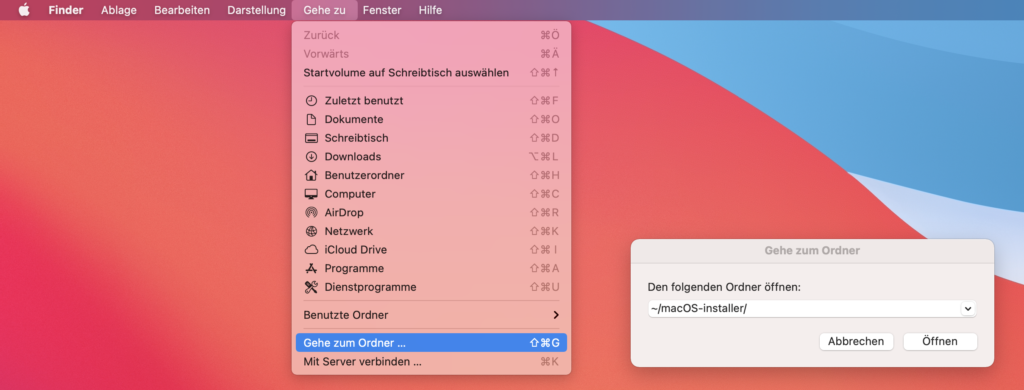Image resolution: width=1024 pixels, height=390 pixels.
Task: Click the download arrow icon beside Downloads
Action: 311,157
